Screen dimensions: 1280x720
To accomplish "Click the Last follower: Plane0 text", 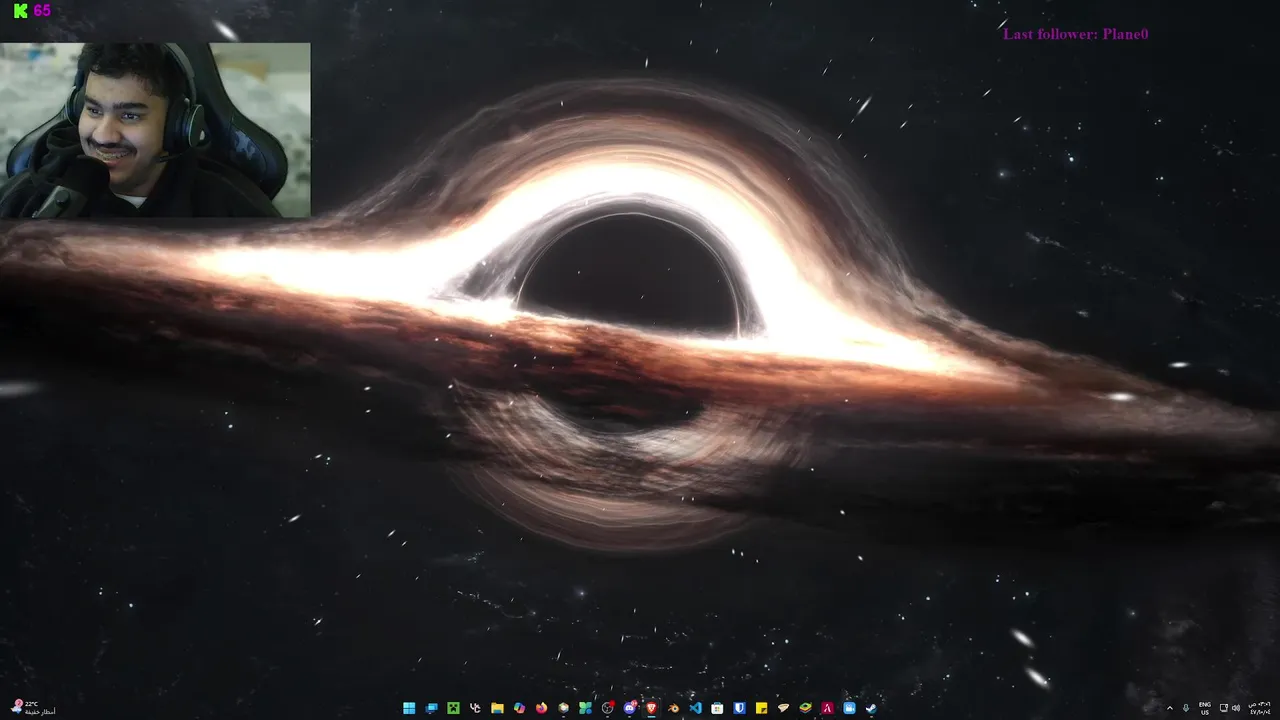I will (1076, 34).
